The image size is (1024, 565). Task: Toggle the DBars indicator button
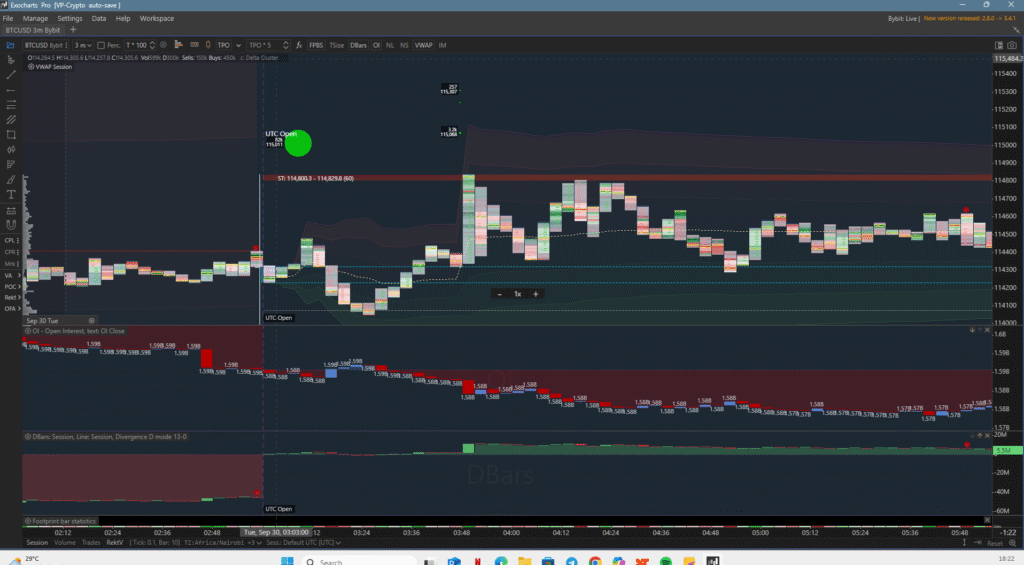tap(358, 45)
